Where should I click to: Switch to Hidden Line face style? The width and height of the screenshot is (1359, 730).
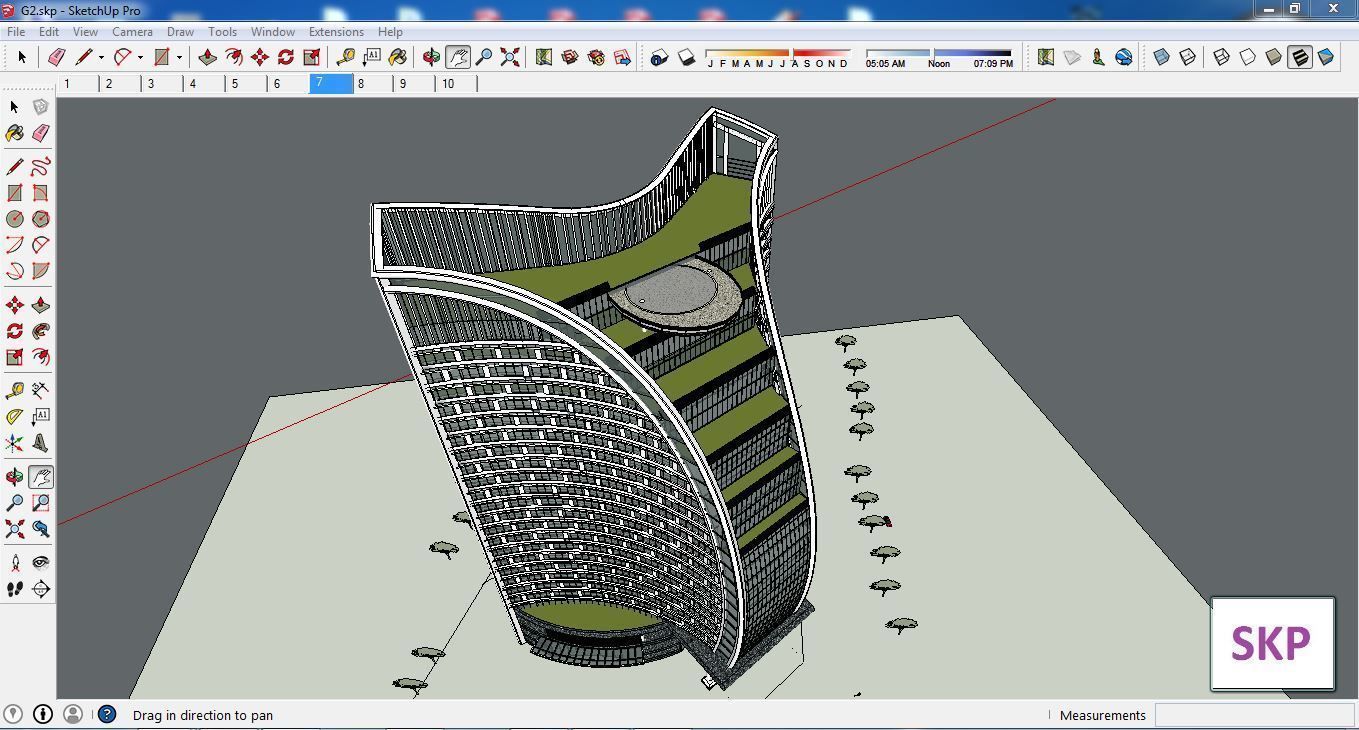(x=1247, y=57)
